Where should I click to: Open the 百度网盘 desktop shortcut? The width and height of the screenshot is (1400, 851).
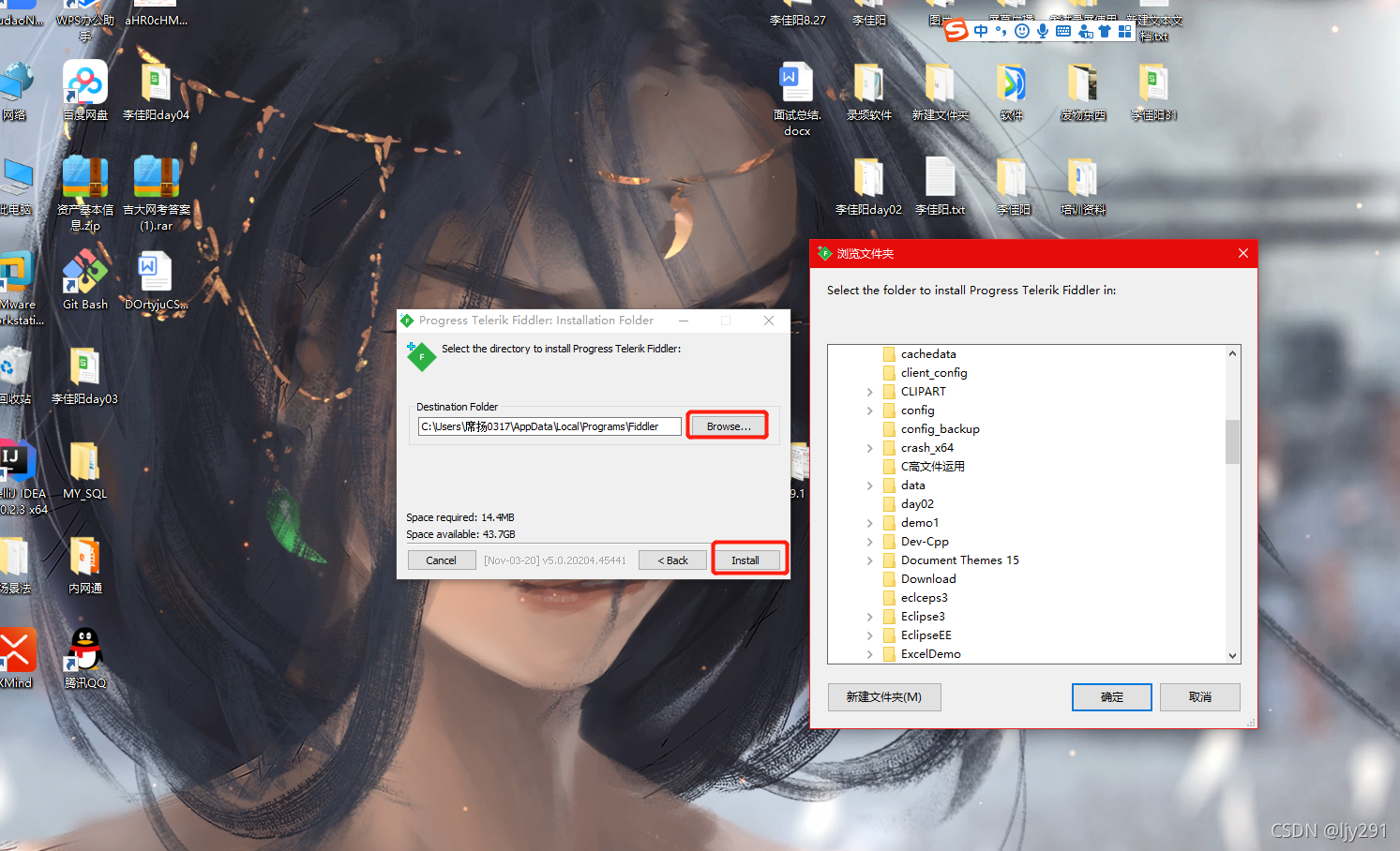tap(85, 91)
